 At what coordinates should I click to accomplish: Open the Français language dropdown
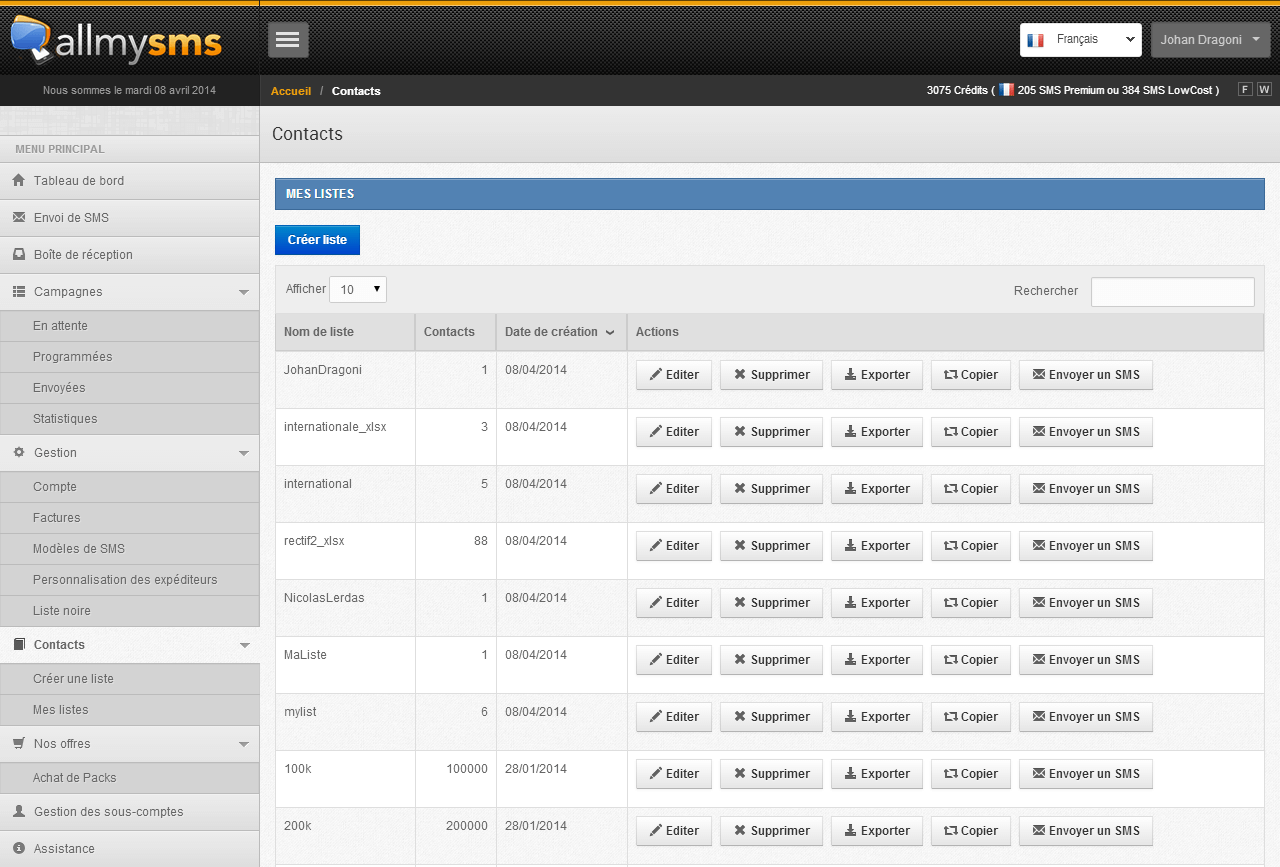pyautogui.click(x=1081, y=40)
